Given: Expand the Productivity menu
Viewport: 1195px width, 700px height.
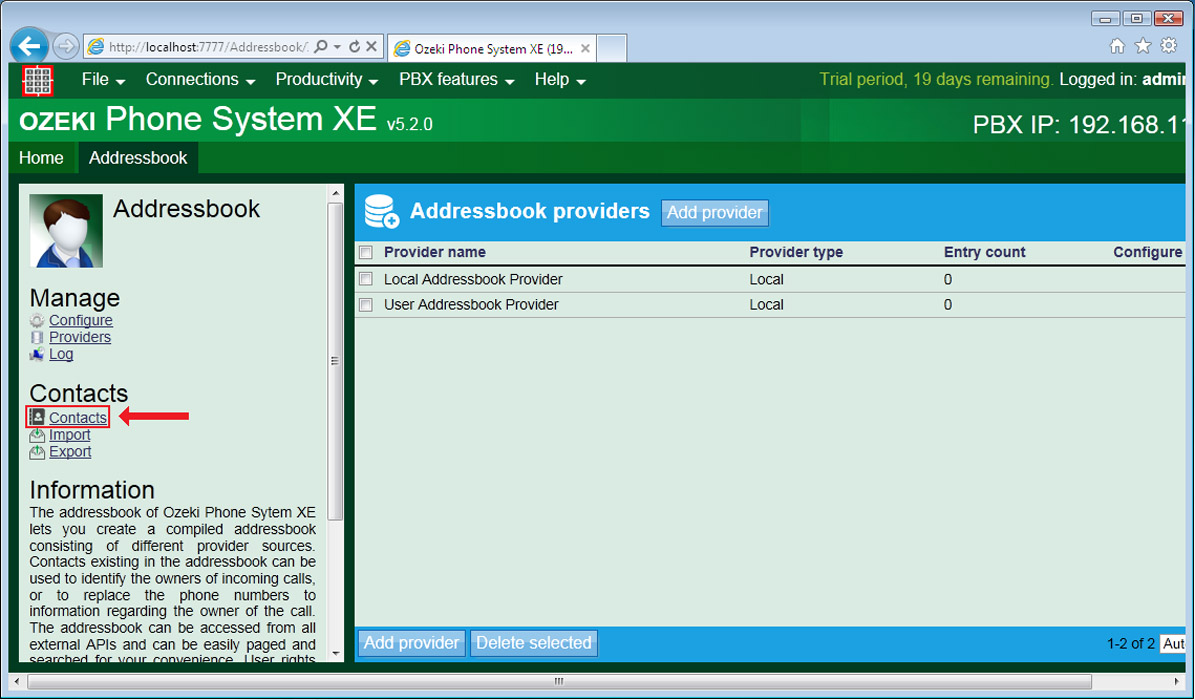Looking at the screenshot, I should pos(327,79).
